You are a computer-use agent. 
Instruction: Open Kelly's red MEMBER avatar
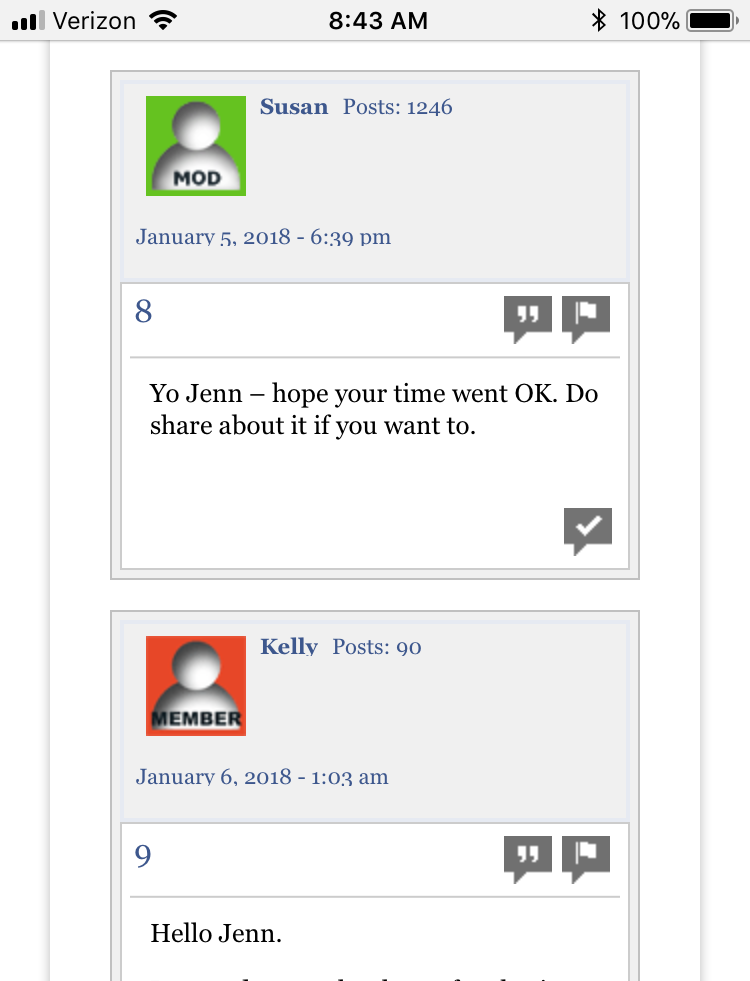[196, 686]
